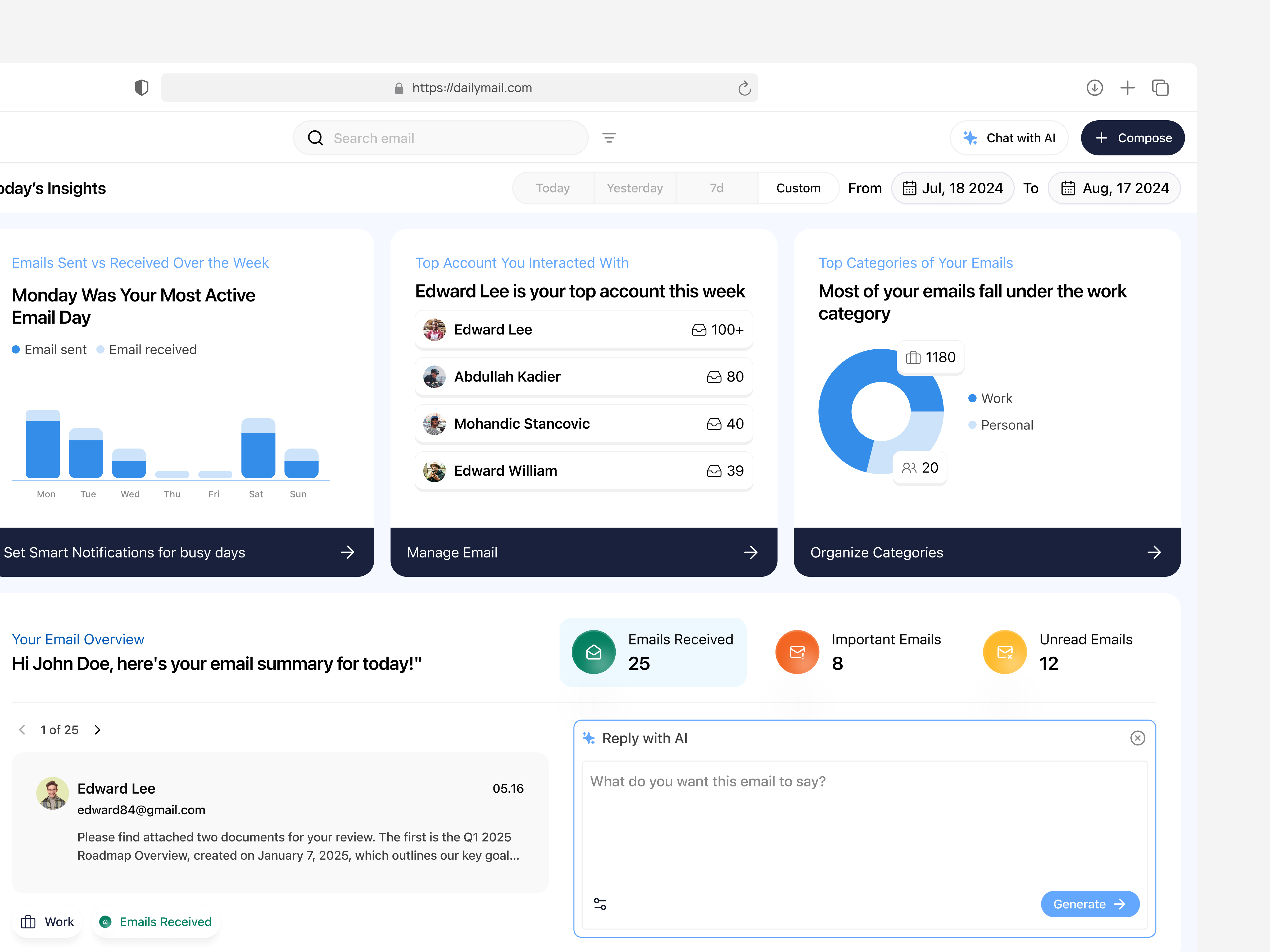This screenshot has width=1270, height=952.
Task: Open the Custom date range selector
Action: 798,188
